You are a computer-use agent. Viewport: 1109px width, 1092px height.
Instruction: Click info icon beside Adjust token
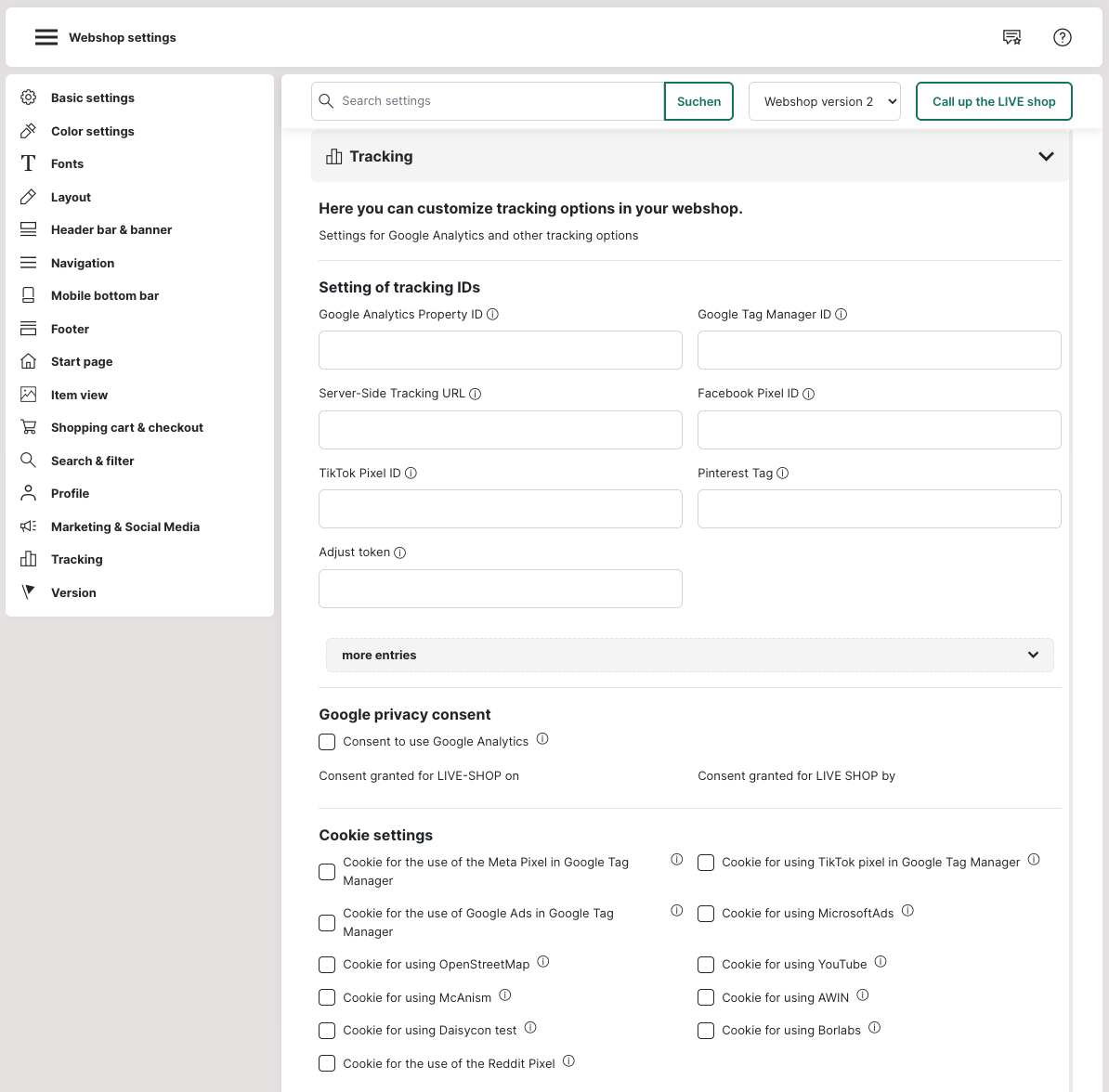[400, 552]
